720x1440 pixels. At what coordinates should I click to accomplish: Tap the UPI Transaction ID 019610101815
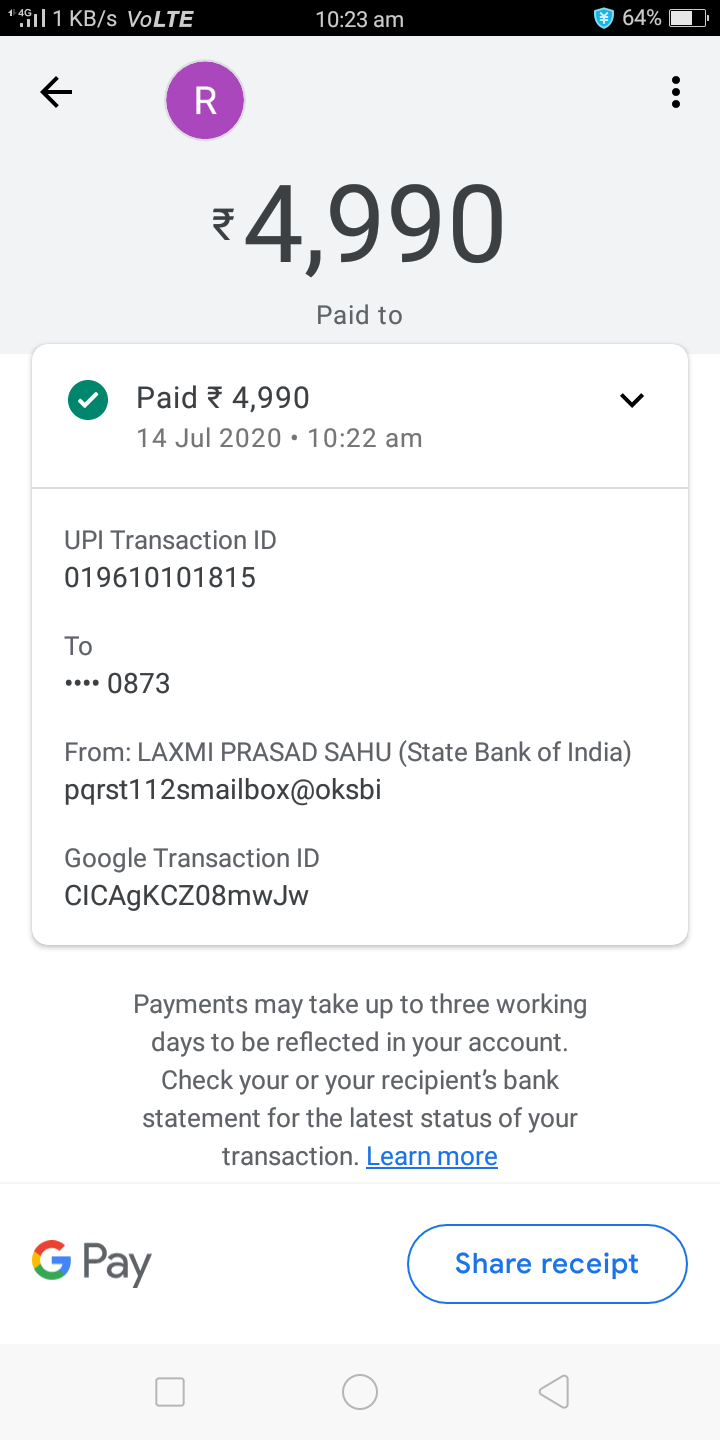[x=160, y=578]
